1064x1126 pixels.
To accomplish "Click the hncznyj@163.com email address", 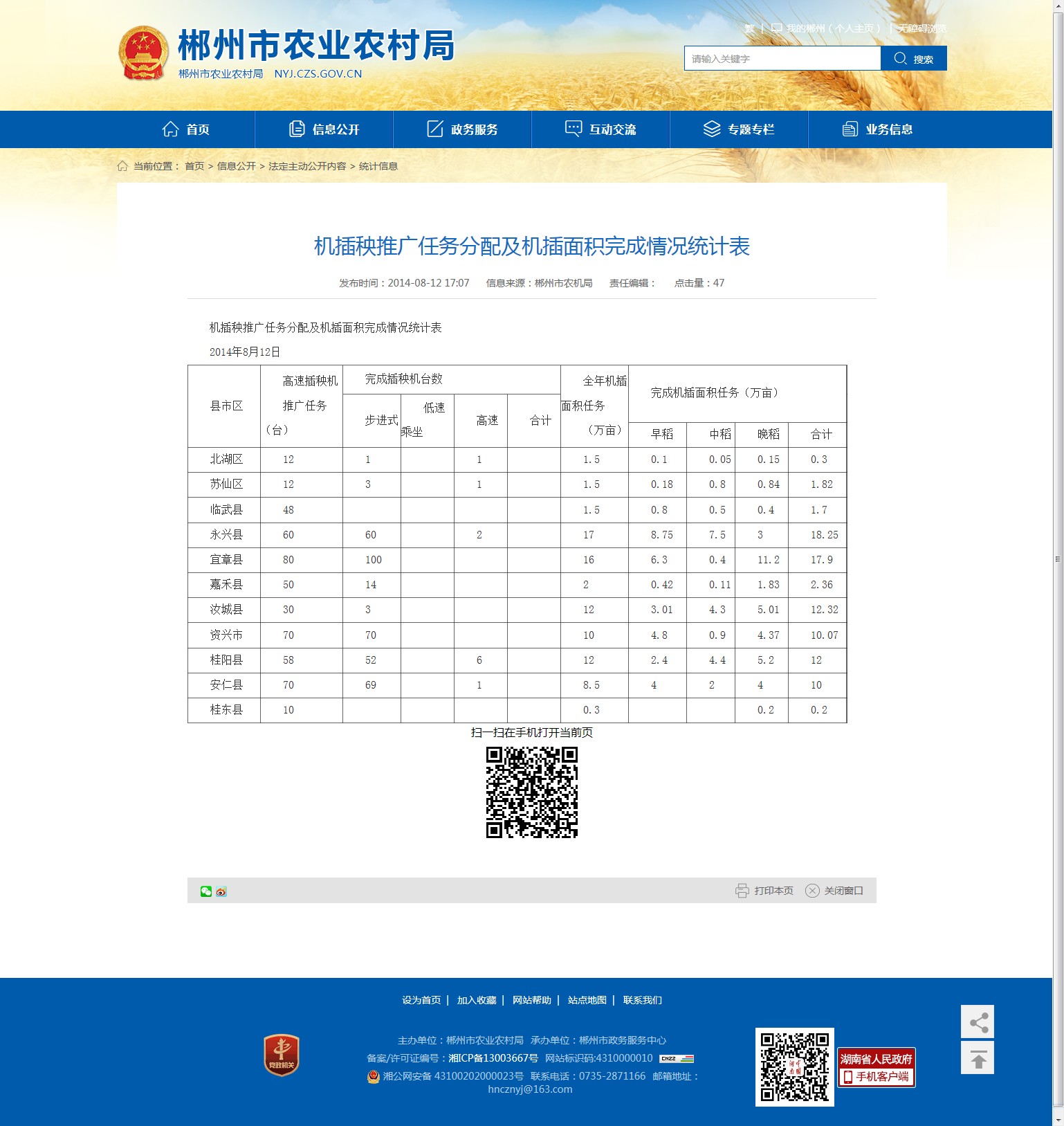I will (x=530, y=1089).
